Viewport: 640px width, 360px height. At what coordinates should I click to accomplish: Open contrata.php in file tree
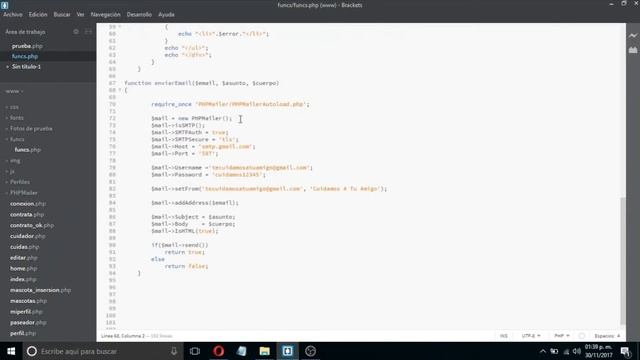pos(27,214)
